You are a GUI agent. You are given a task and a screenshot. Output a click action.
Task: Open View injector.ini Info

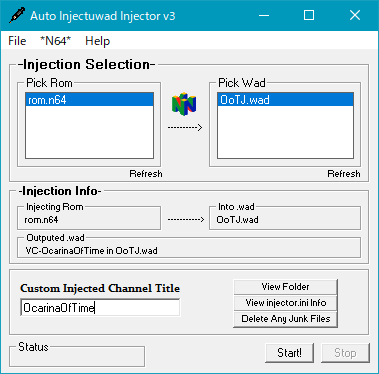click(285, 303)
